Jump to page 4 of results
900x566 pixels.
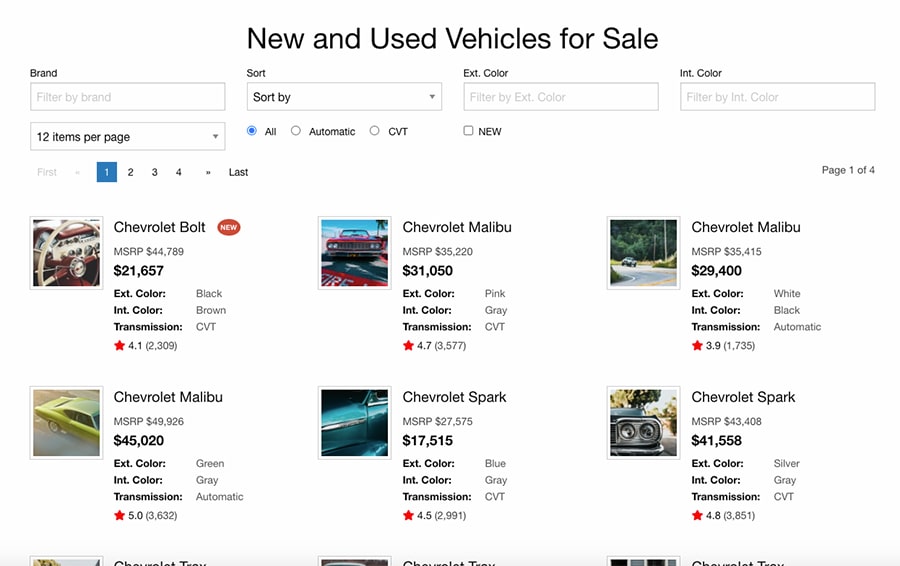click(x=179, y=172)
